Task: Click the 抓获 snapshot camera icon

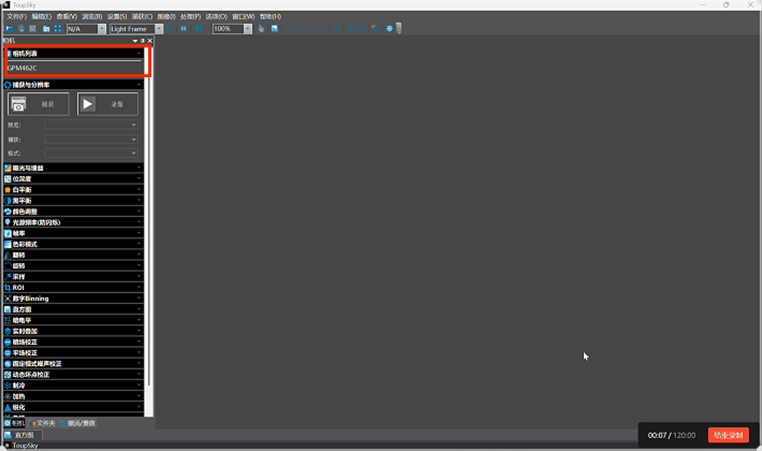Action: [x=20, y=103]
